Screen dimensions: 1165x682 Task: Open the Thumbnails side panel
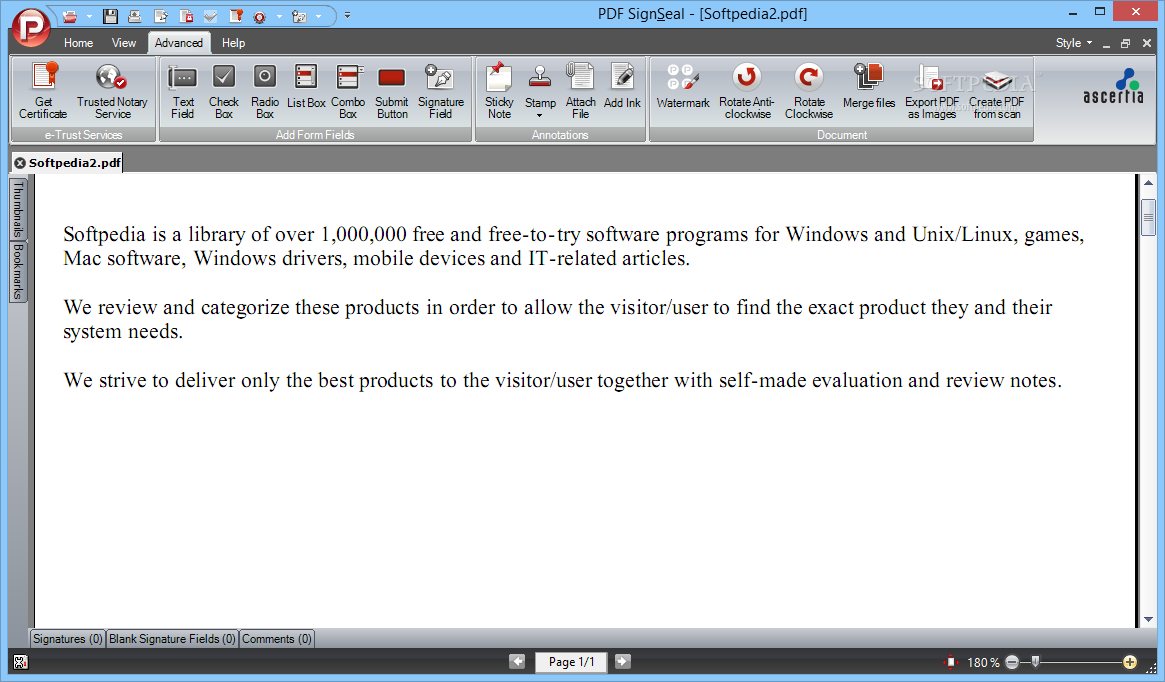coord(18,210)
